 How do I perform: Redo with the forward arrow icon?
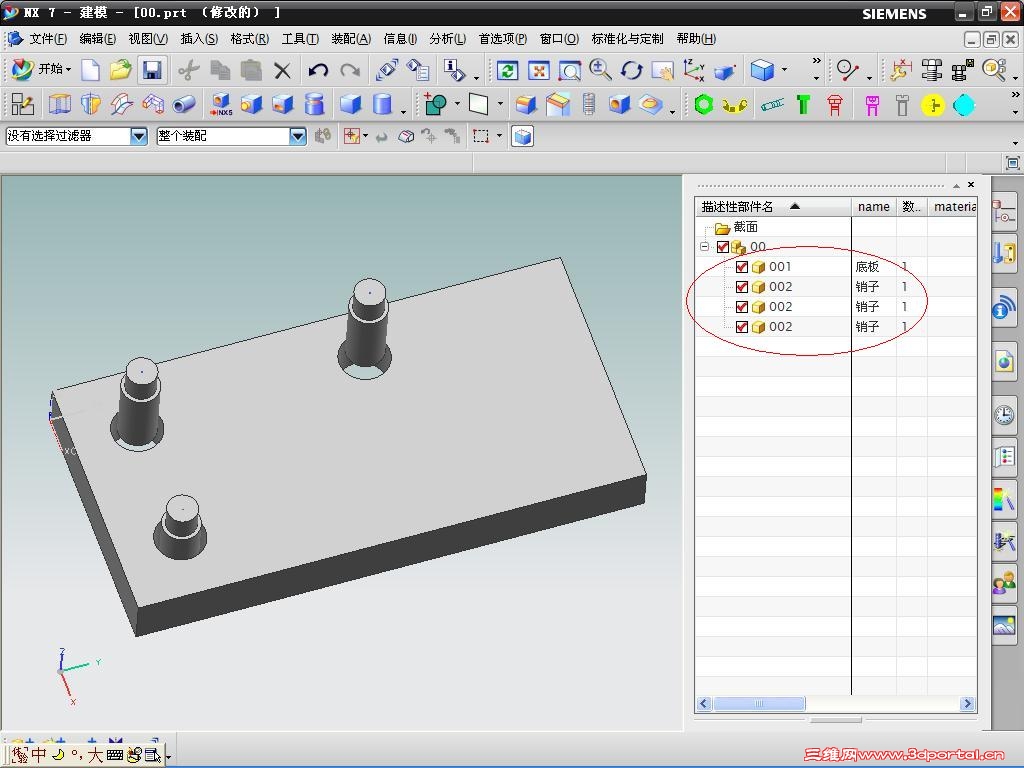point(350,70)
